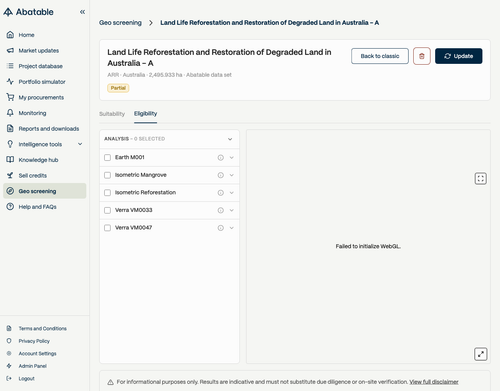Click the Abatable logo

pyautogui.click(x=28, y=12)
